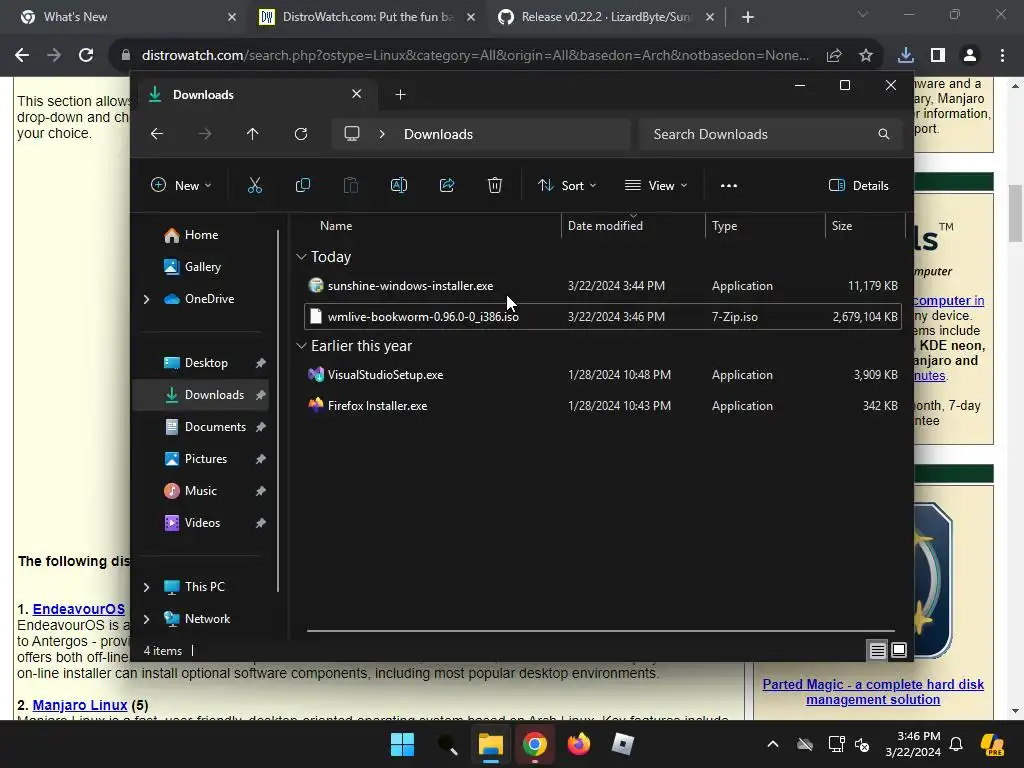Screen dimensions: 1024x768
Task: Open Chrome side panel icon
Action: click(938, 56)
